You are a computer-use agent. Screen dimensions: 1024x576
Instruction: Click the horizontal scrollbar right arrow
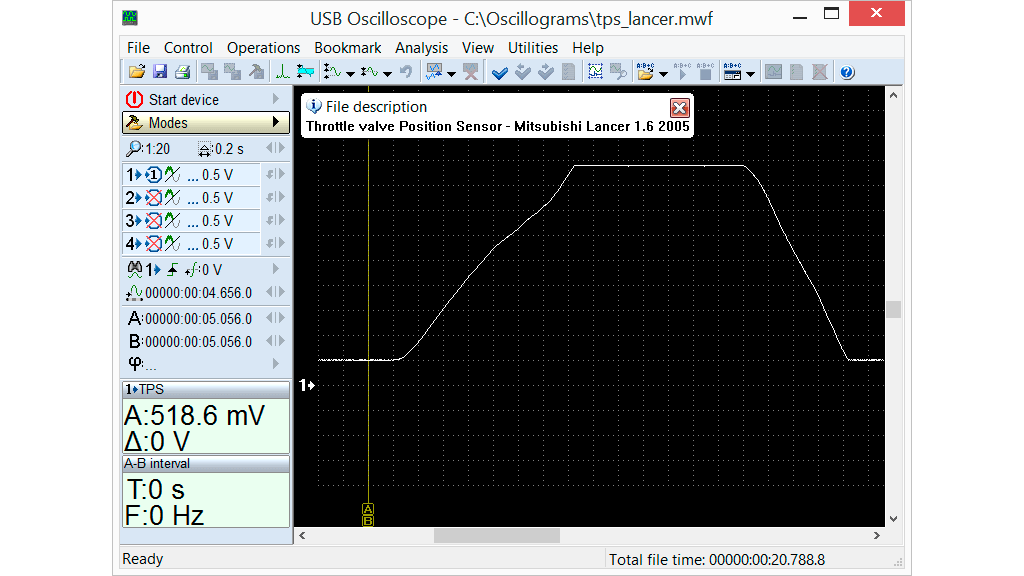[x=876, y=536]
